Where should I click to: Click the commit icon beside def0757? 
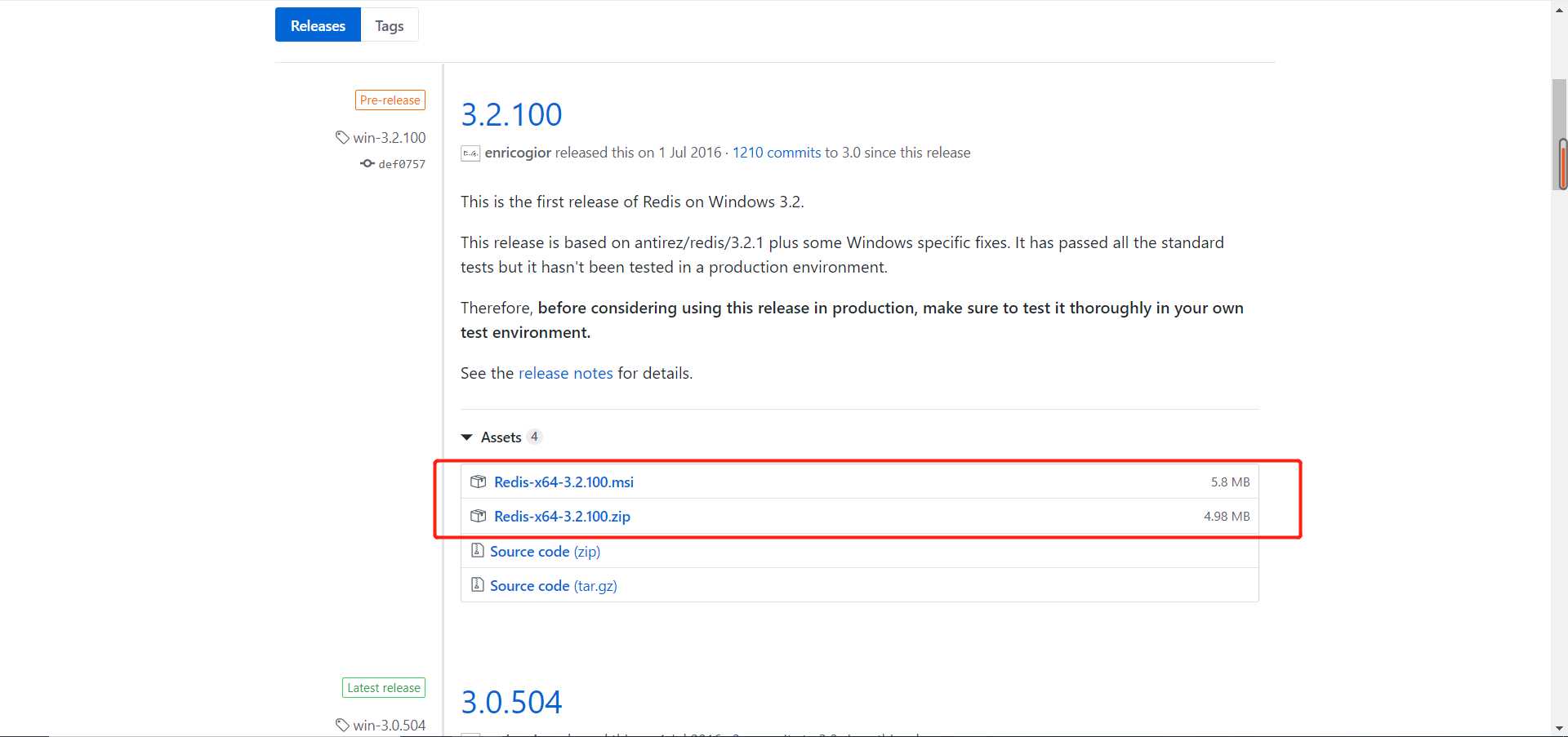(x=367, y=163)
